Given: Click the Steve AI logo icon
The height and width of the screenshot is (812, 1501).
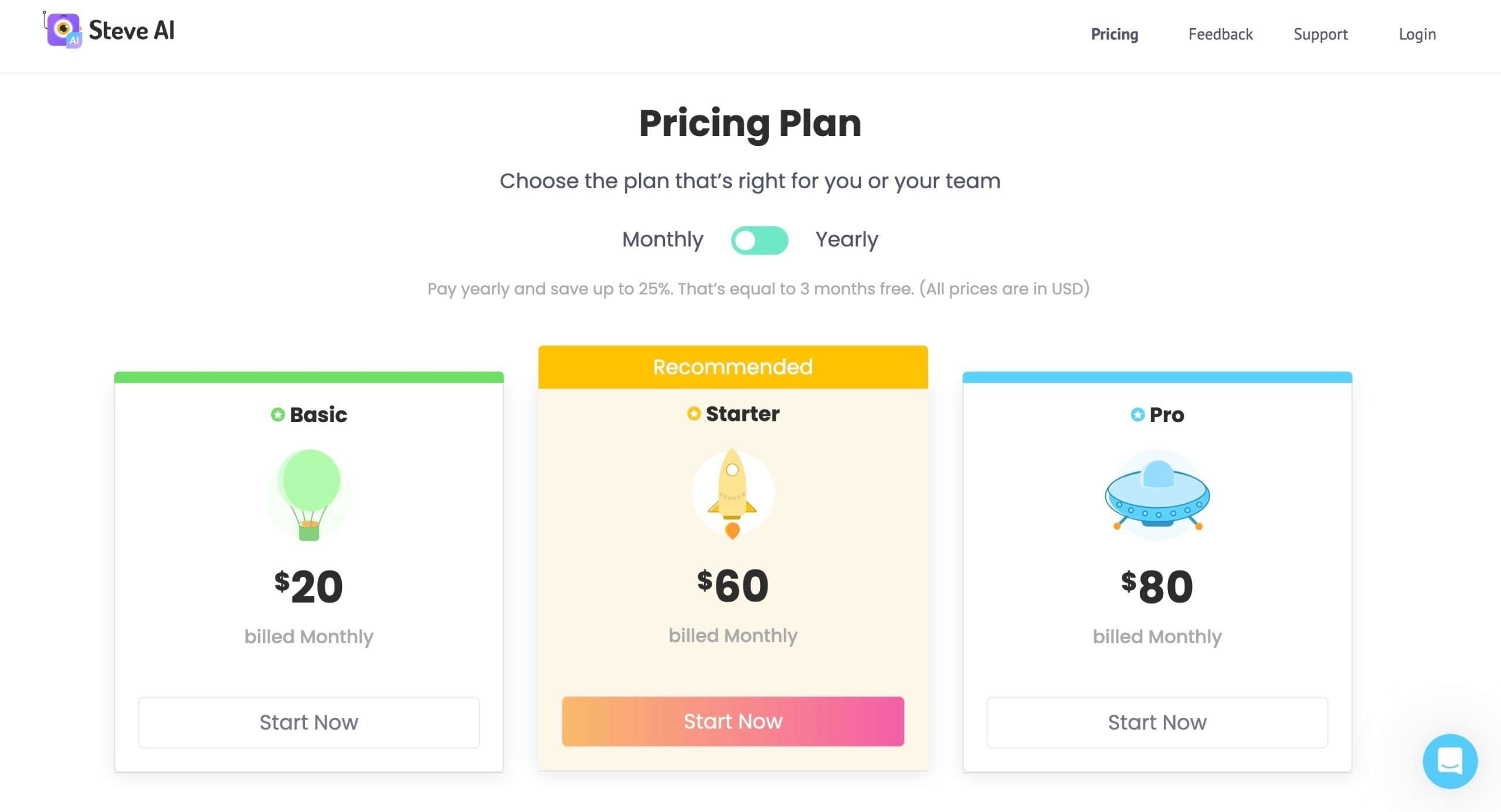Looking at the screenshot, I should (63, 30).
